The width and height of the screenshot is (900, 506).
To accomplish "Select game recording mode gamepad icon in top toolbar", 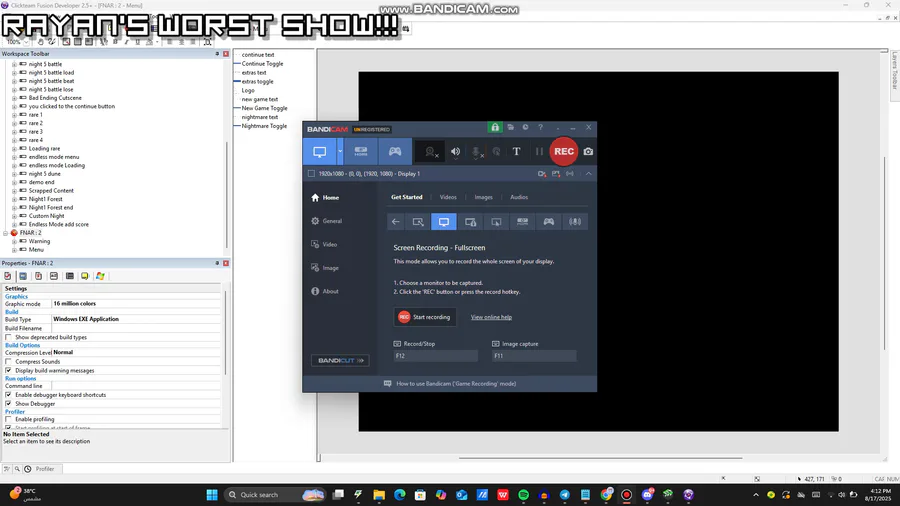I will 395,151.
